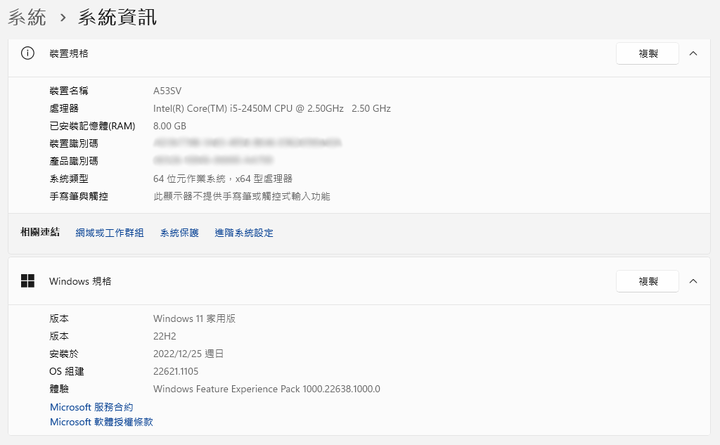Click the 相關連結 label
Viewport: 720px width, 445px height.
[40, 232]
